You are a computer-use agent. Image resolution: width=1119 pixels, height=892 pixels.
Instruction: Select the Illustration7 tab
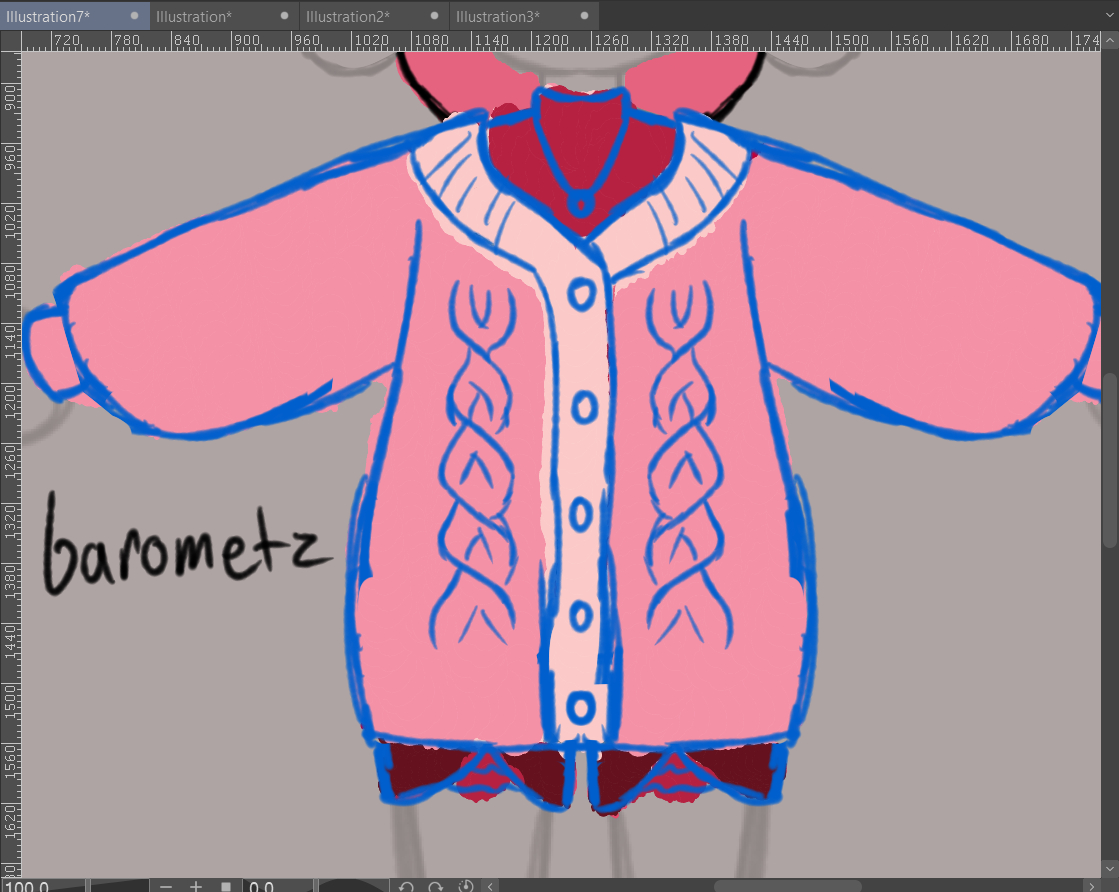pos(48,16)
